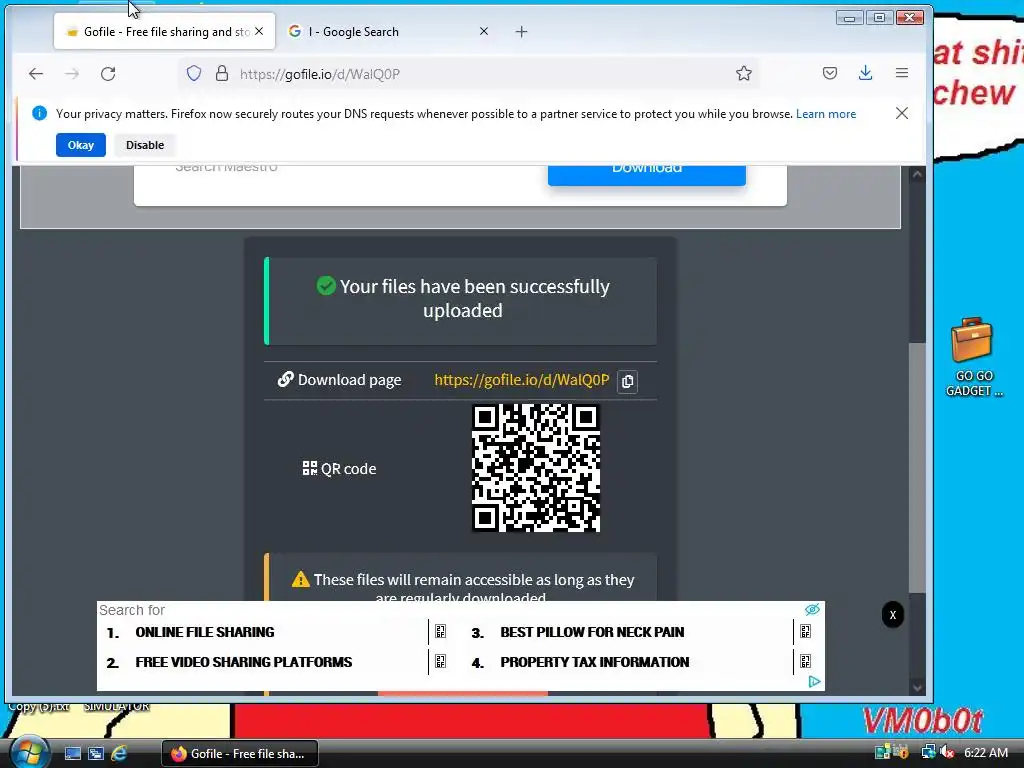The image size is (1024, 768).
Task: Save page to Pocket icon
Action: pos(830,73)
